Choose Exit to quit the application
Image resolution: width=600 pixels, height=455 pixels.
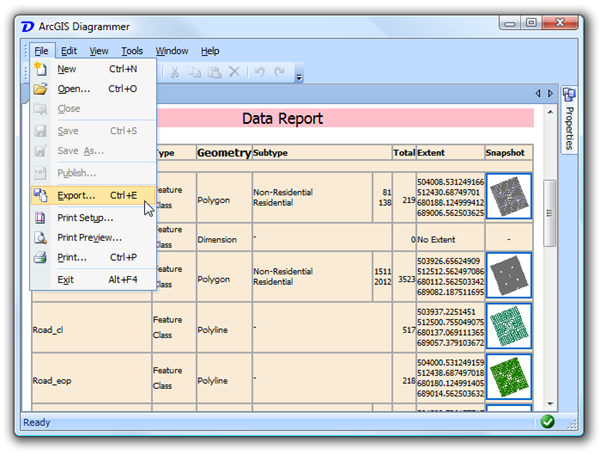(x=65, y=280)
